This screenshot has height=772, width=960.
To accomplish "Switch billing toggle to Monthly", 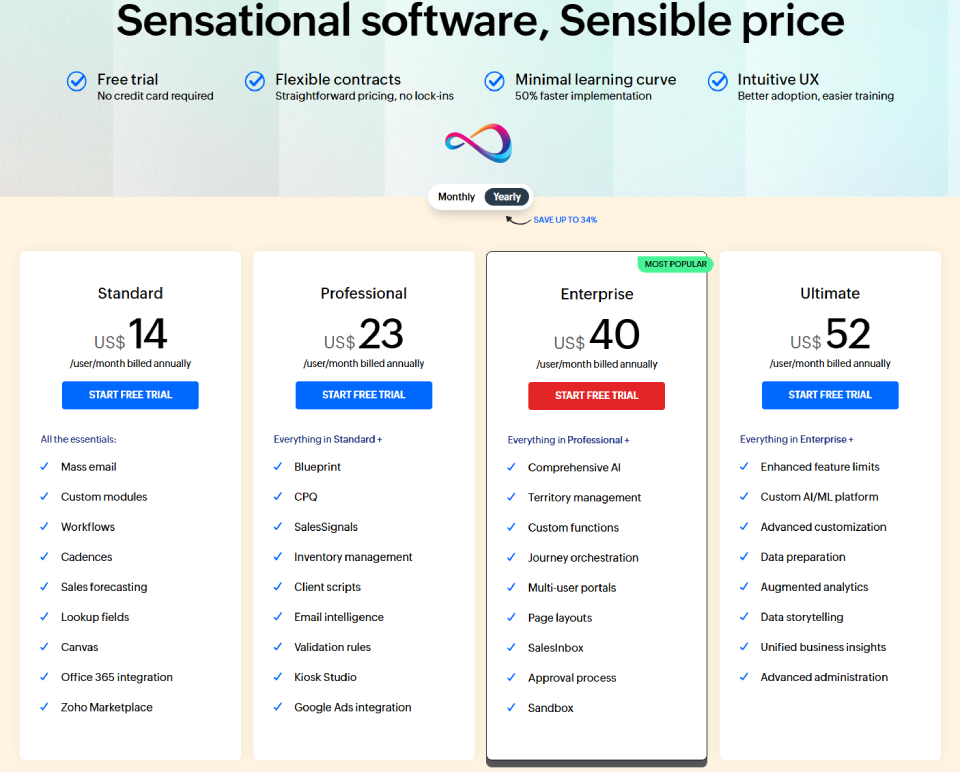I will coord(456,197).
